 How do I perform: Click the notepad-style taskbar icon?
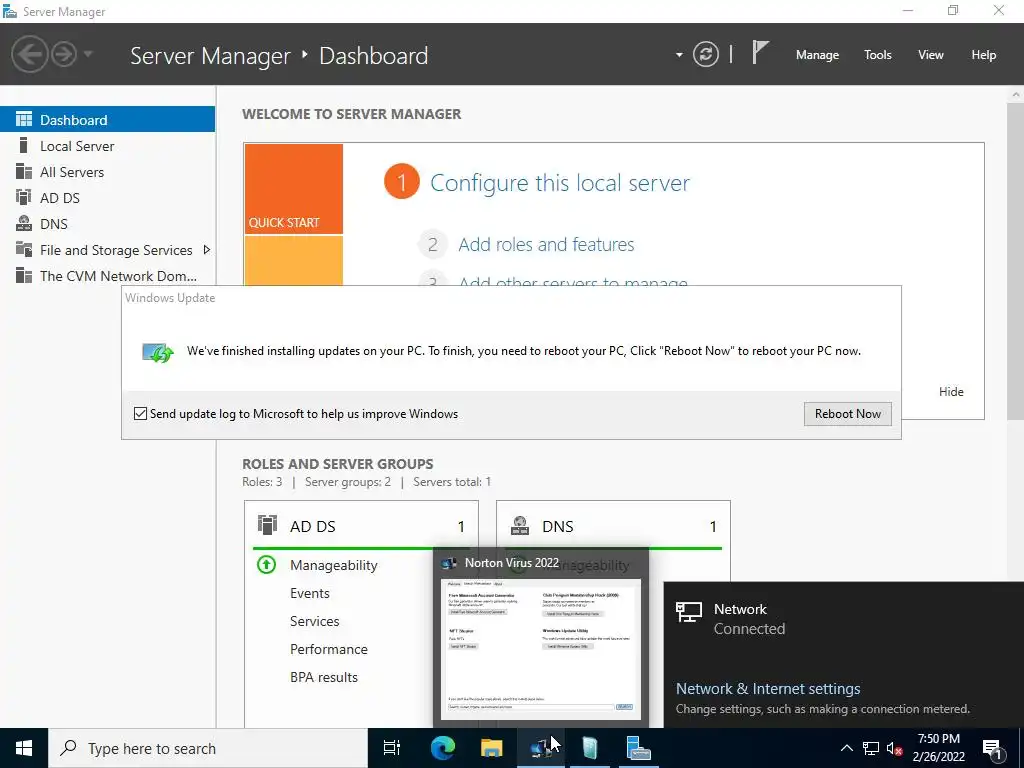click(x=590, y=748)
